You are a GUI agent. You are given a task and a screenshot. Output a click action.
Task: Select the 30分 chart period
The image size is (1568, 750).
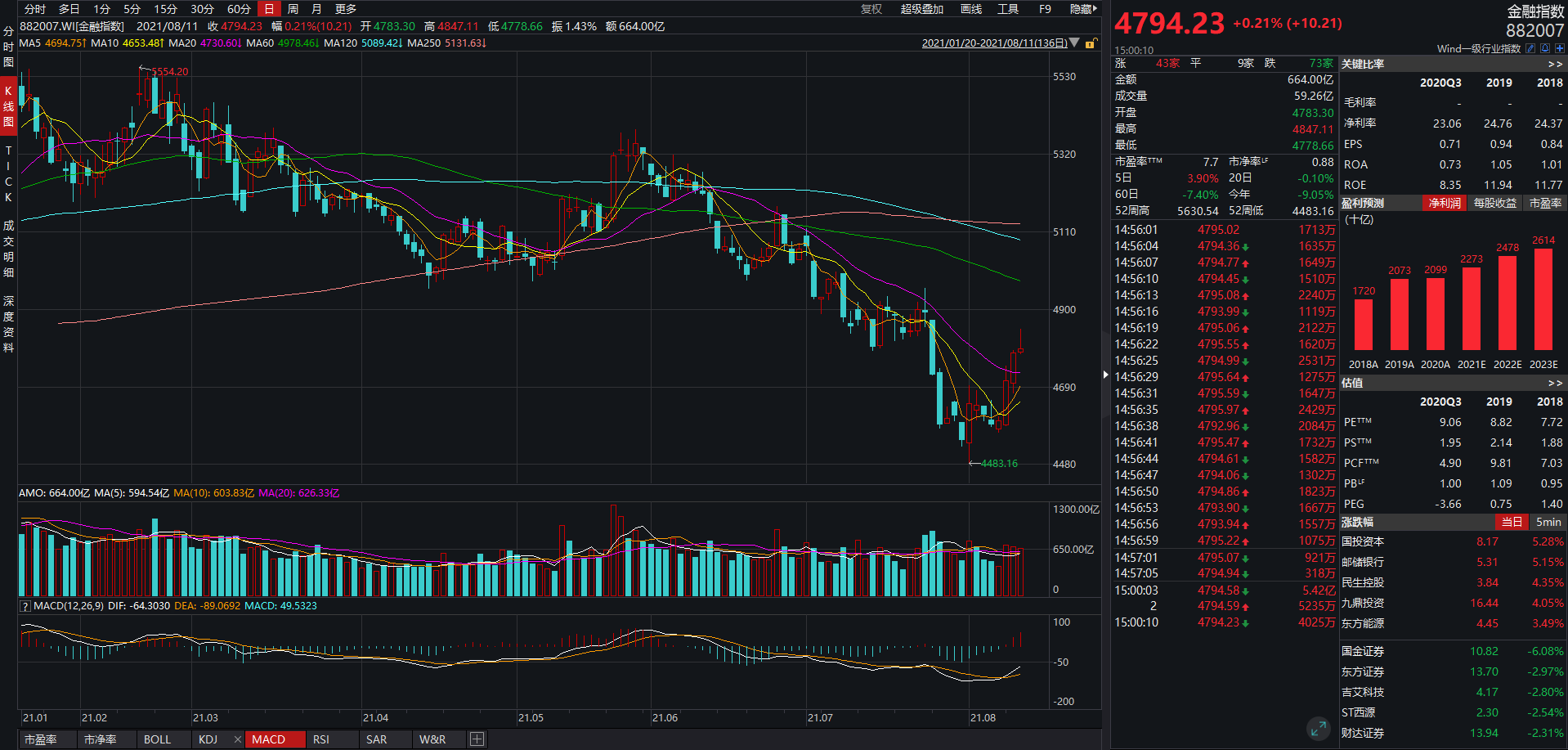click(x=202, y=9)
